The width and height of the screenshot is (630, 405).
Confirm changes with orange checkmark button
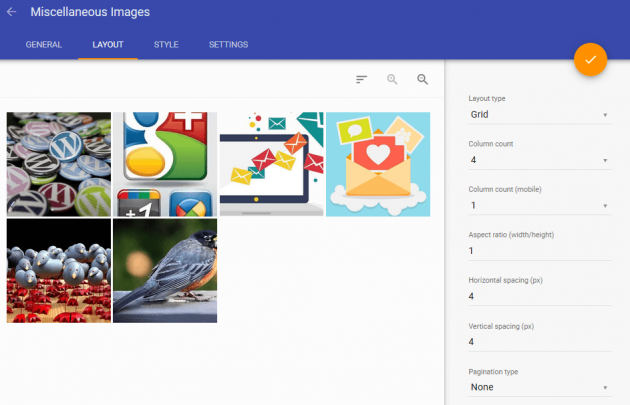pyautogui.click(x=590, y=59)
